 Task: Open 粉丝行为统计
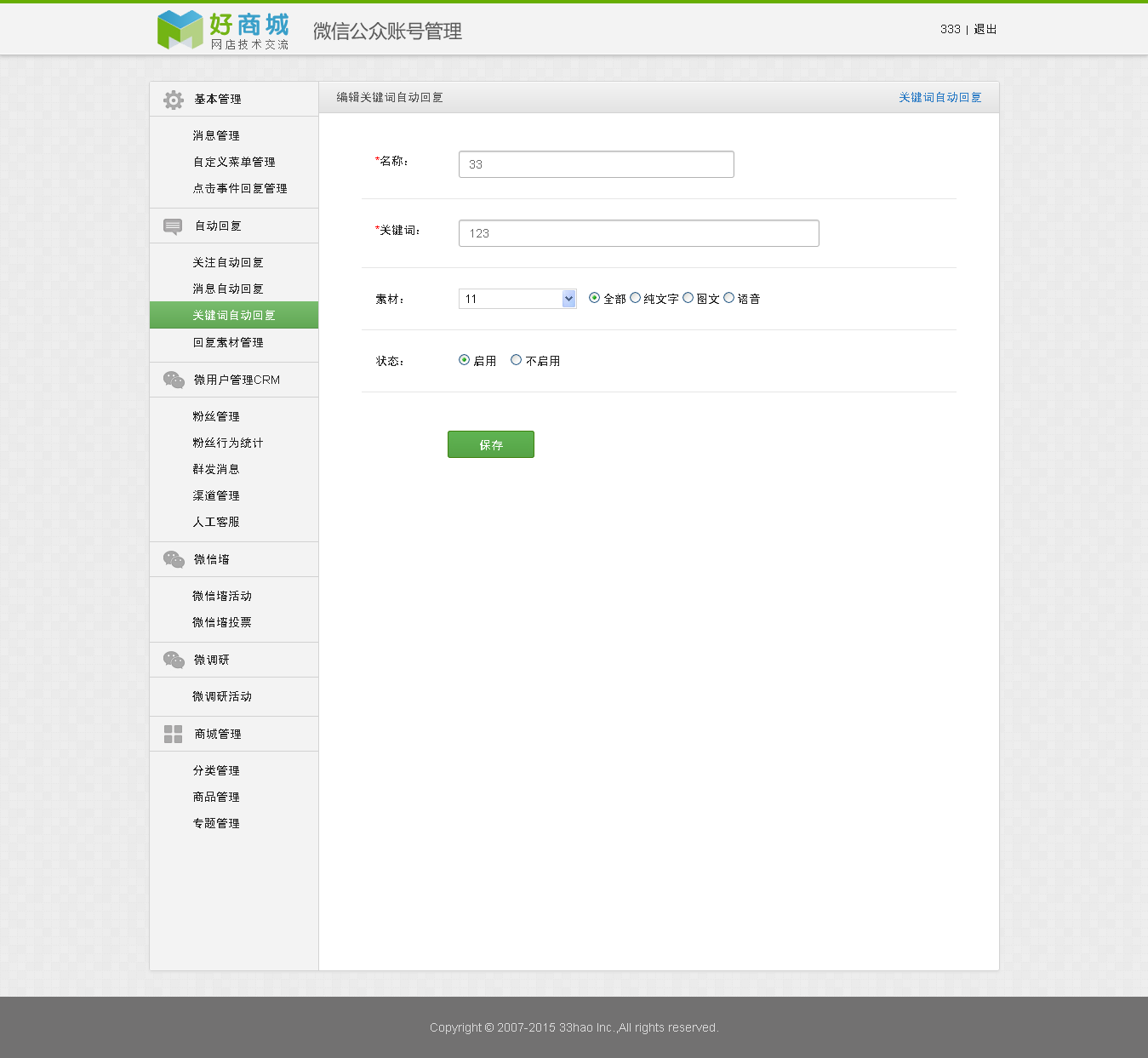[x=228, y=443]
